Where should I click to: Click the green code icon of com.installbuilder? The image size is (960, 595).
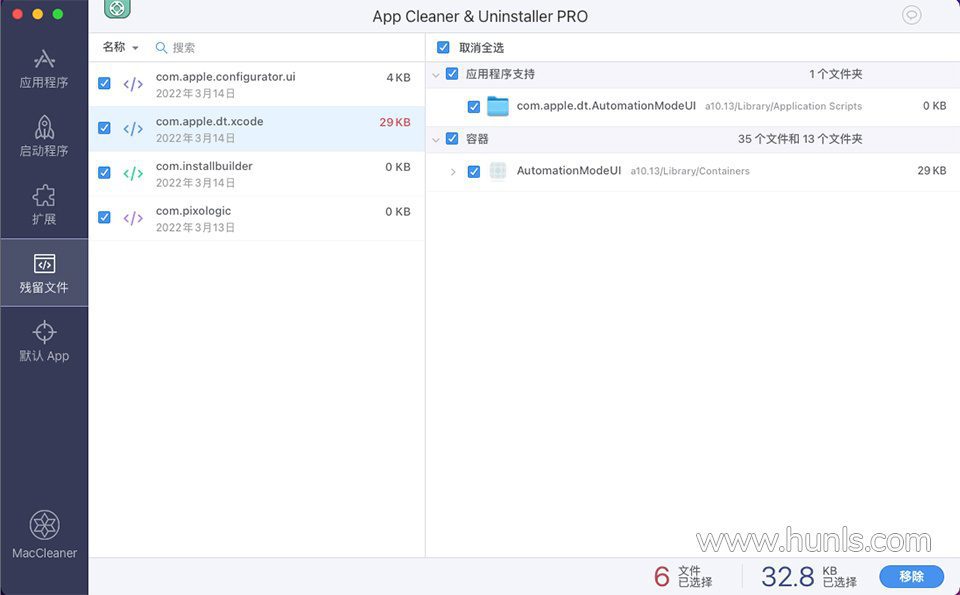(133, 173)
